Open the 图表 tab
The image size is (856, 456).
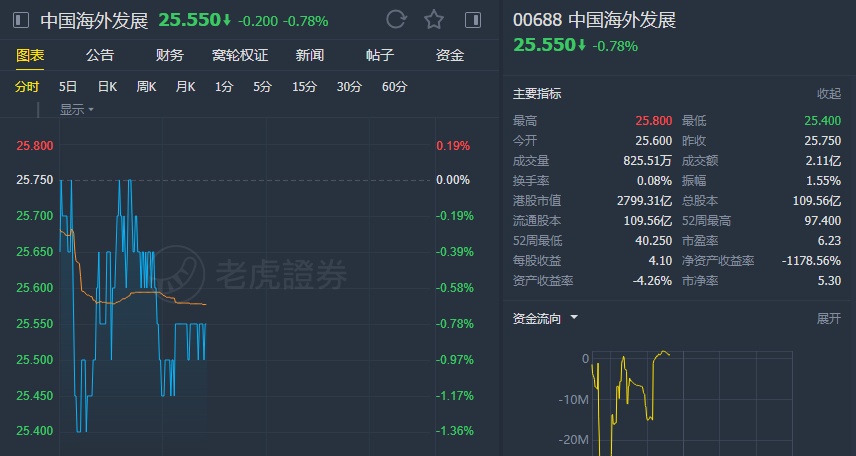pyautogui.click(x=30, y=55)
